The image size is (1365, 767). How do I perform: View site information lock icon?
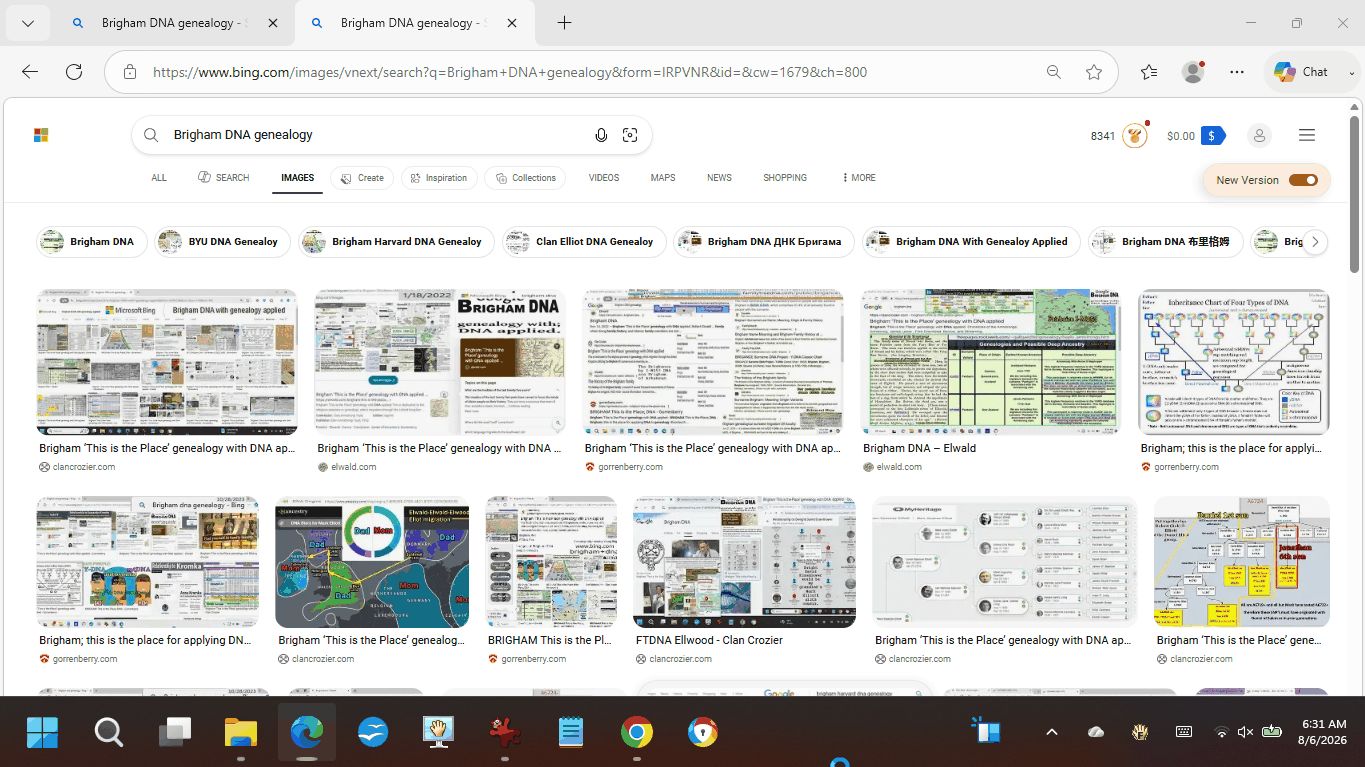(129, 72)
